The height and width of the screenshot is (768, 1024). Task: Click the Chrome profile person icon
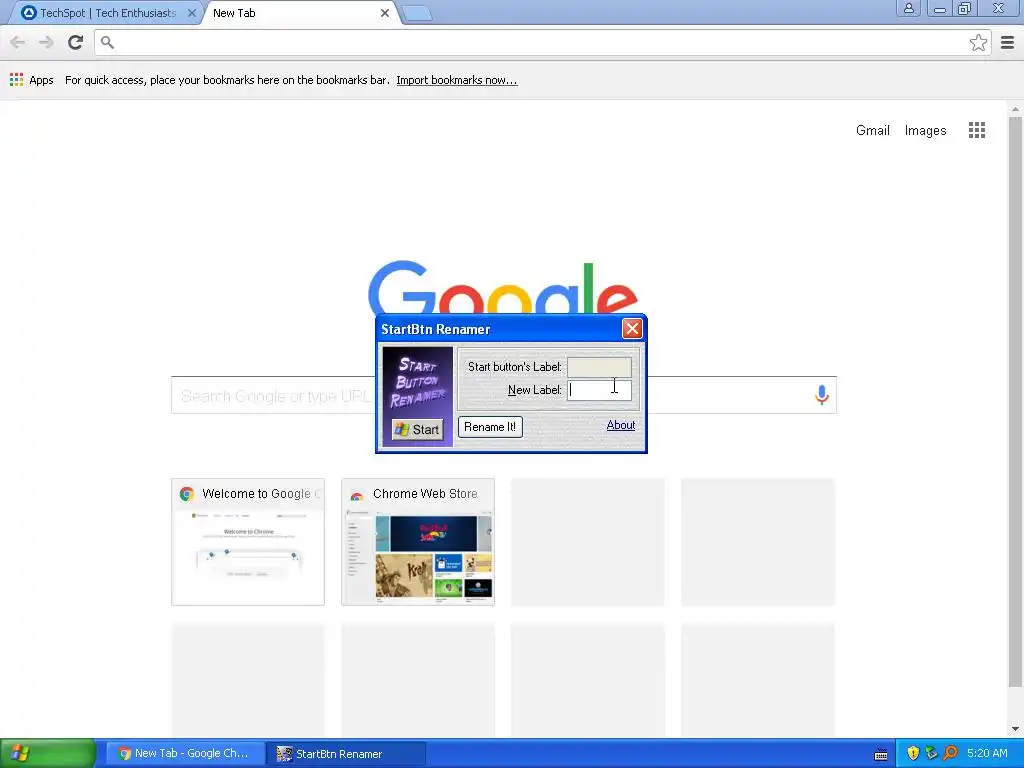(x=908, y=8)
